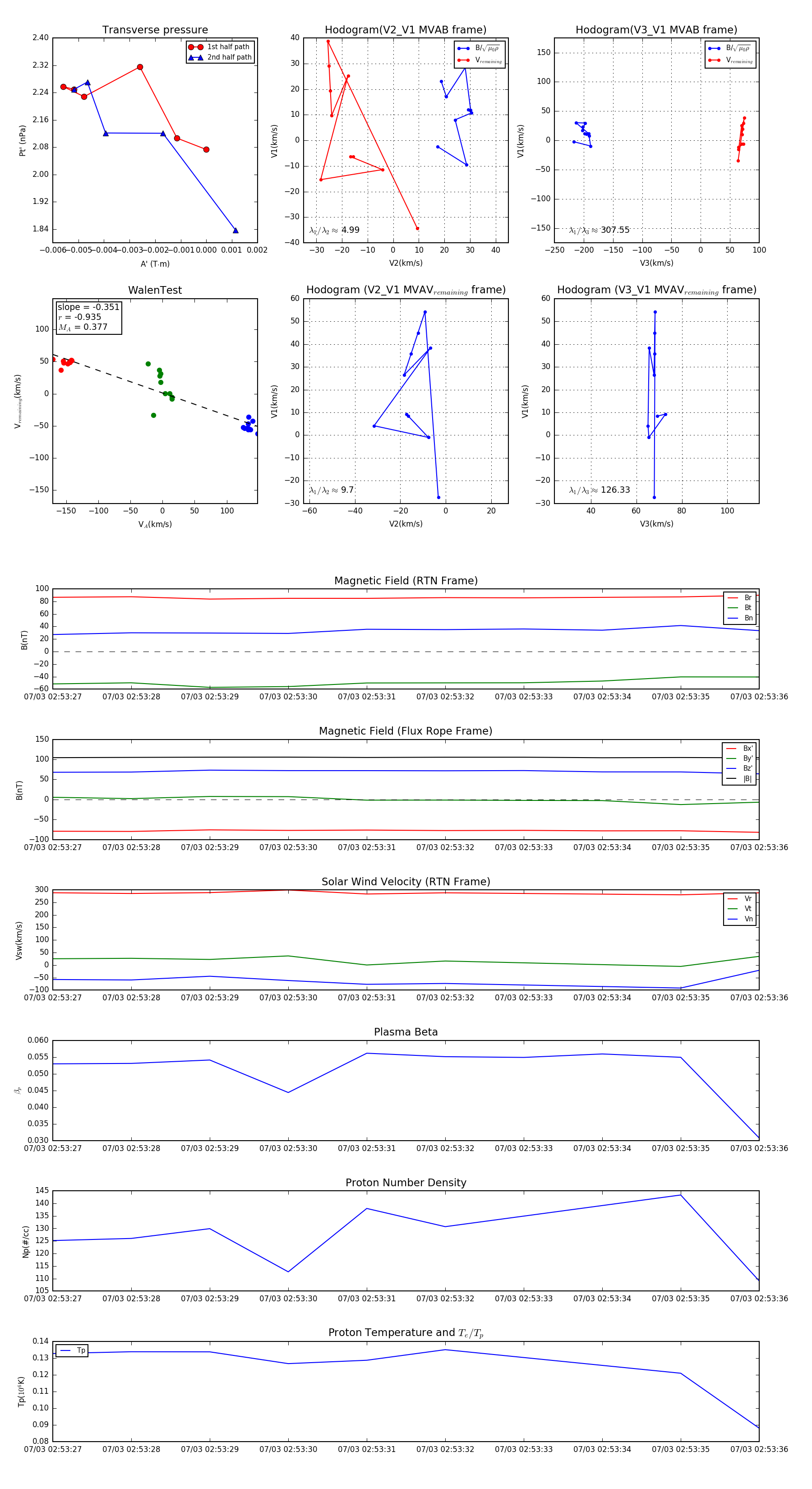The image size is (812, 1489).
Task: Select the 'Proton Number Density' chart title
Action: (x=406, y=1183)
